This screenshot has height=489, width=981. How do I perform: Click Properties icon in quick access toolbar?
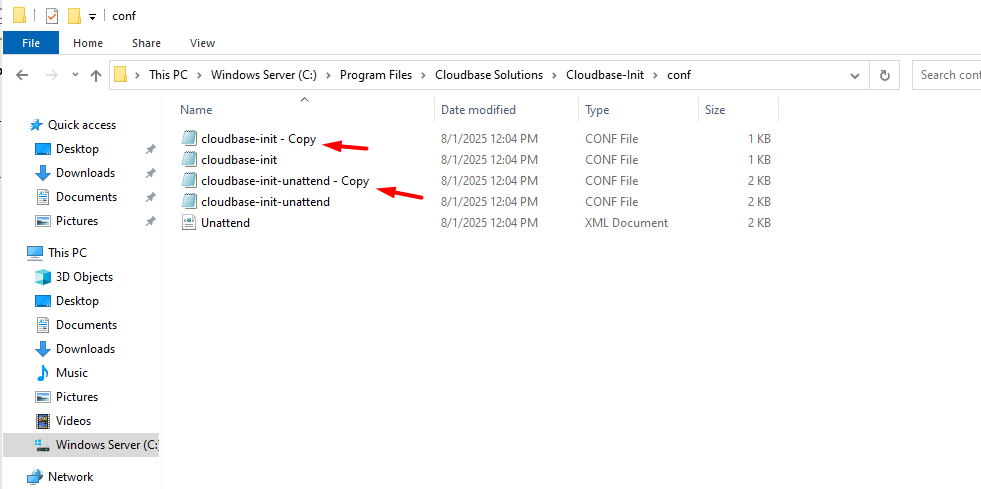click(52, 16)
